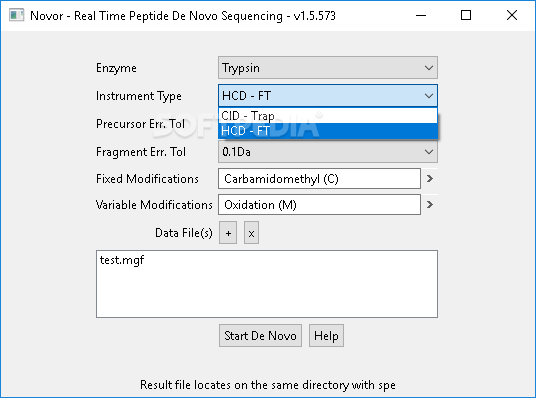Image resolution: width=536 pixels, height=398 pixels.
Task: Click the Data File(s) label
Action: tap(184, 233)
